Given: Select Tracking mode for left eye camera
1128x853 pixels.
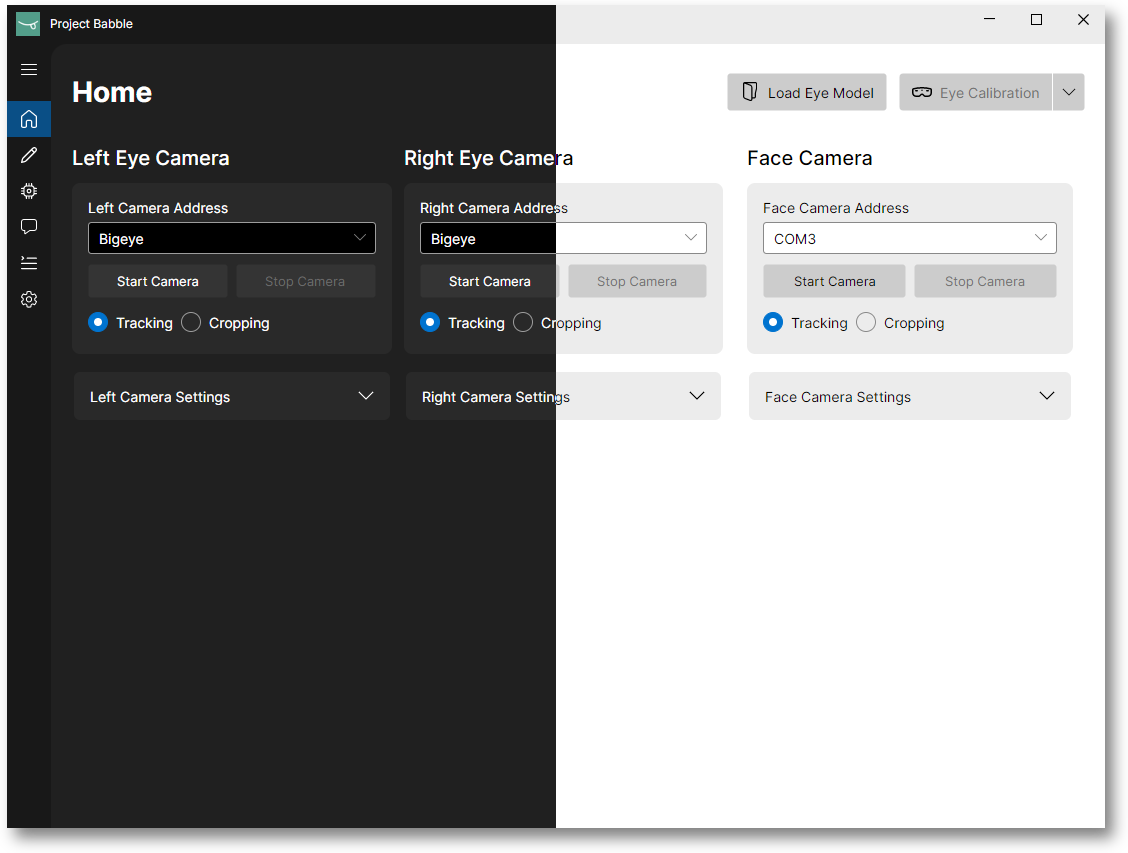Looking at the screenshot, I should point(130,322).
